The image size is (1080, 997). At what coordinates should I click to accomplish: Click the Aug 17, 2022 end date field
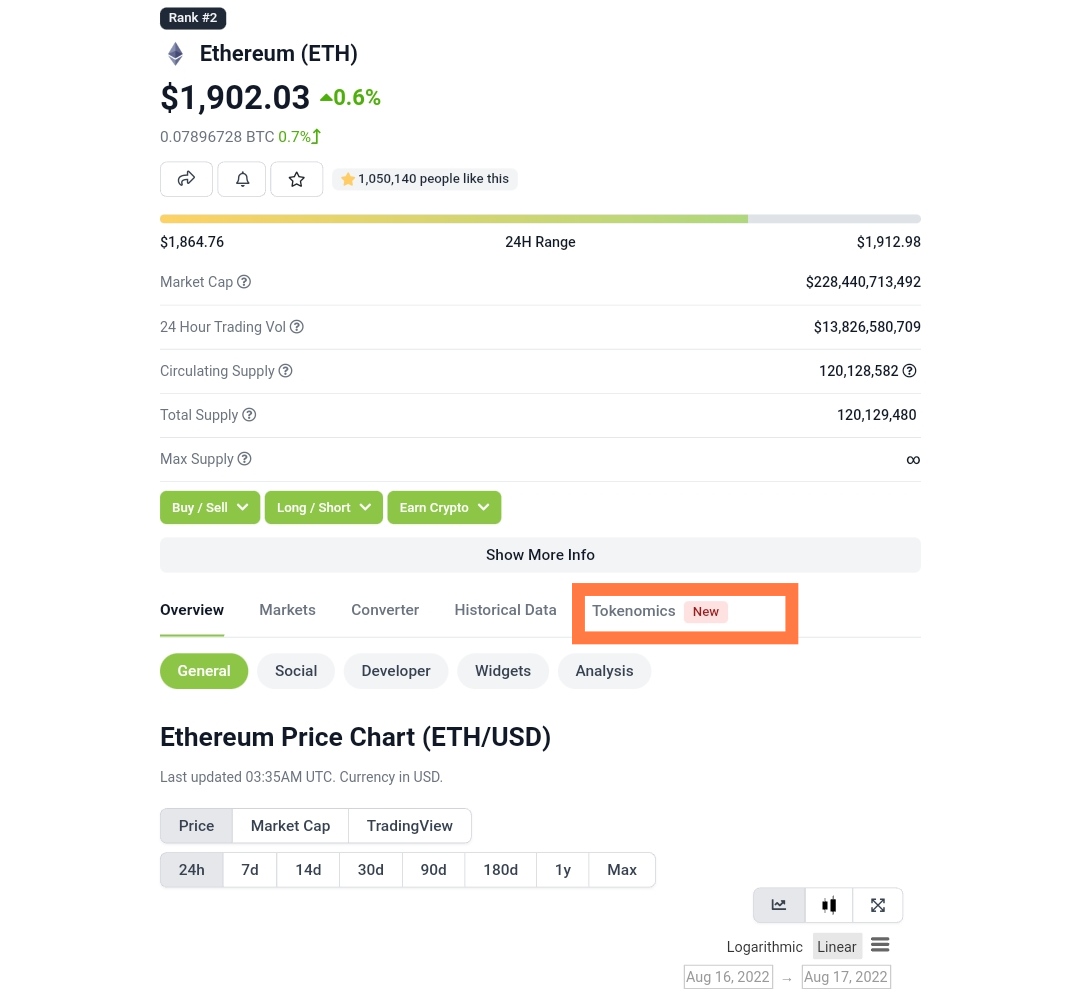(x=846, y=977)
